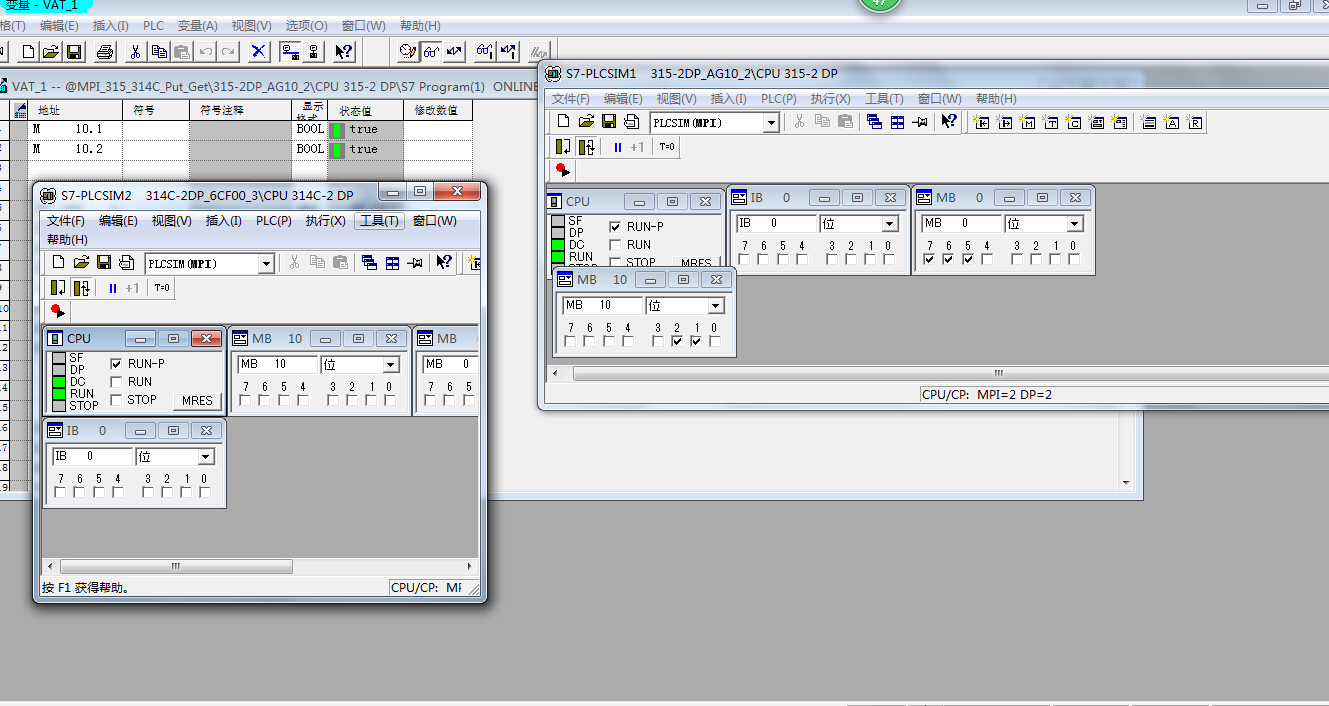Click the Save icon in PLCSIM1 toolbar
The image size is (1329, 706).
click(x=608, y=122)
